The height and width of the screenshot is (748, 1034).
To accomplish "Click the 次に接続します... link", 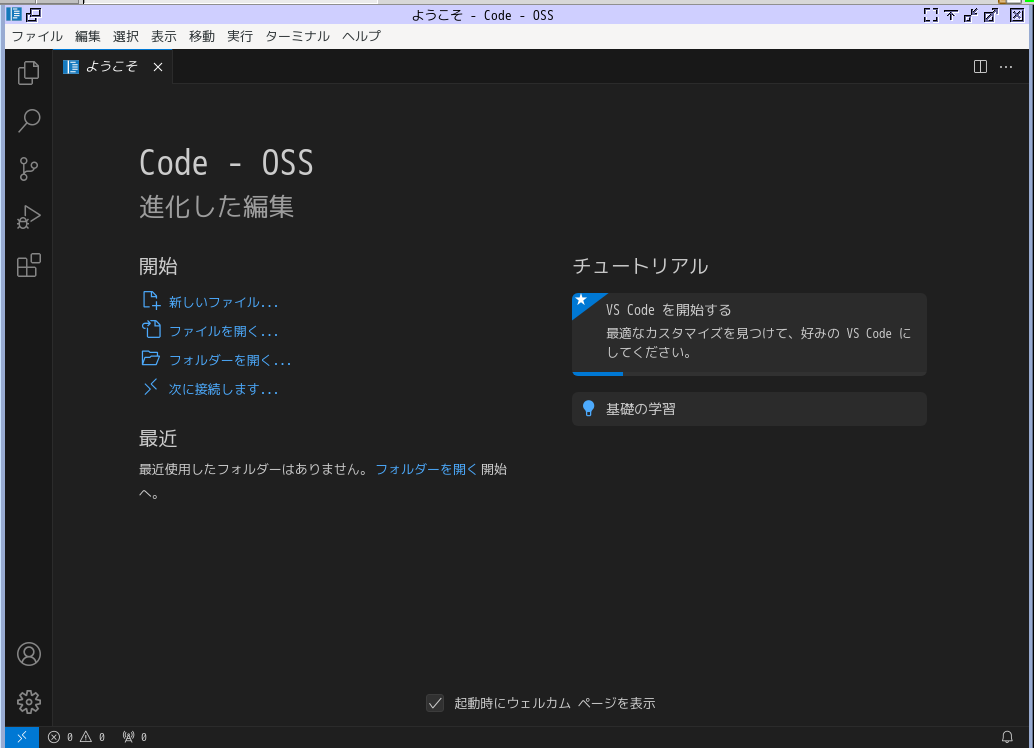I will (x=223, y=389).
